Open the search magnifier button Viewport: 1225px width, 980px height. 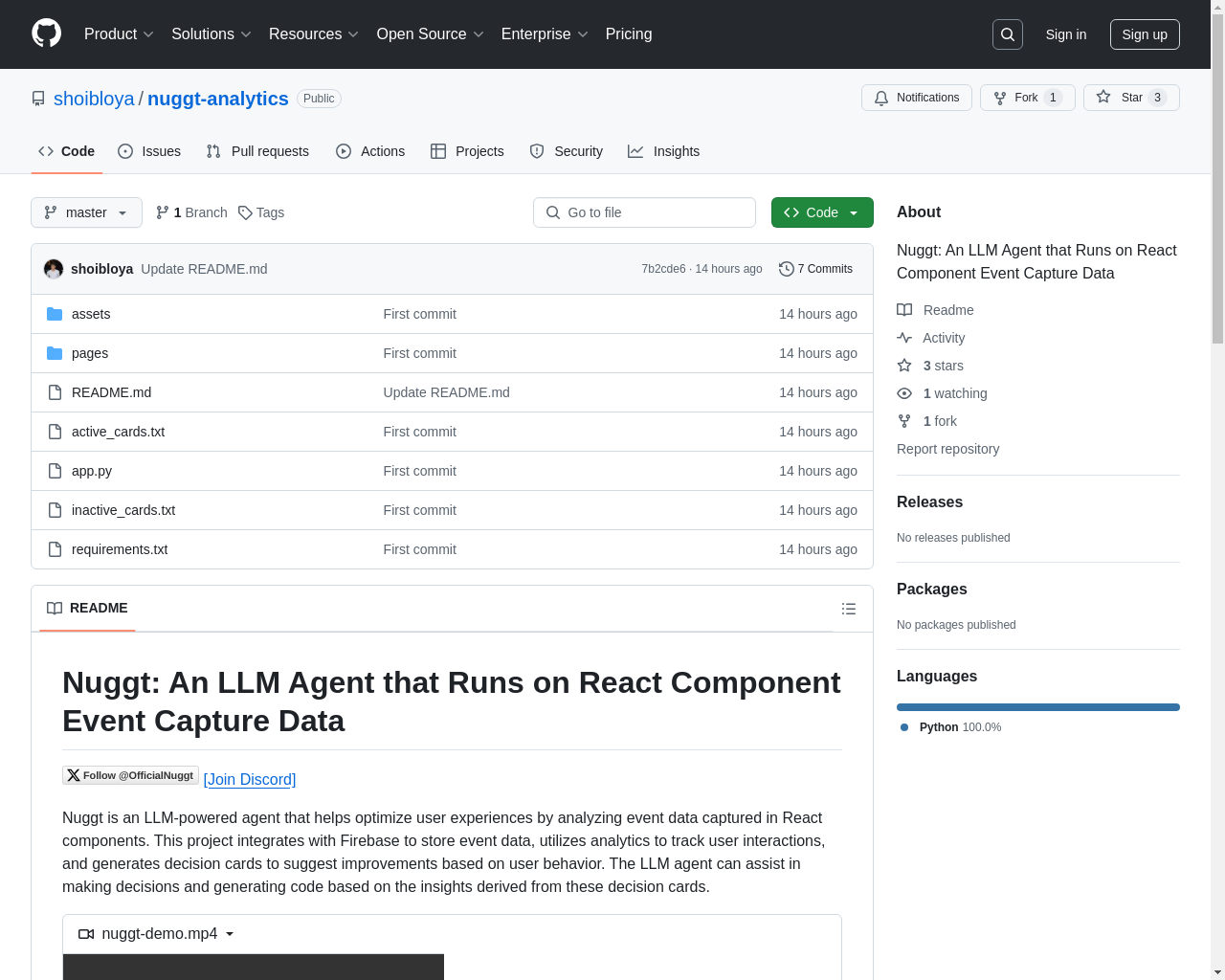pyautogui.click(x=1008, y=34)
